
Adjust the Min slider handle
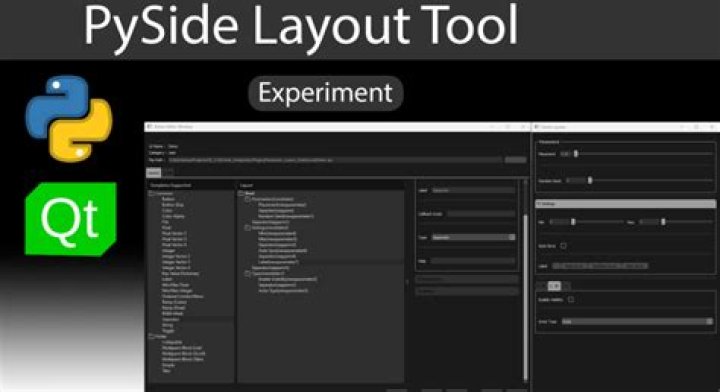point(573,222)
